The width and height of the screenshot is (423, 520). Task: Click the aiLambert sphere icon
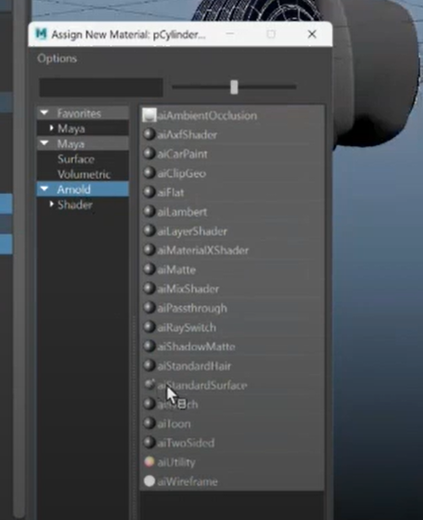point(149,211)
